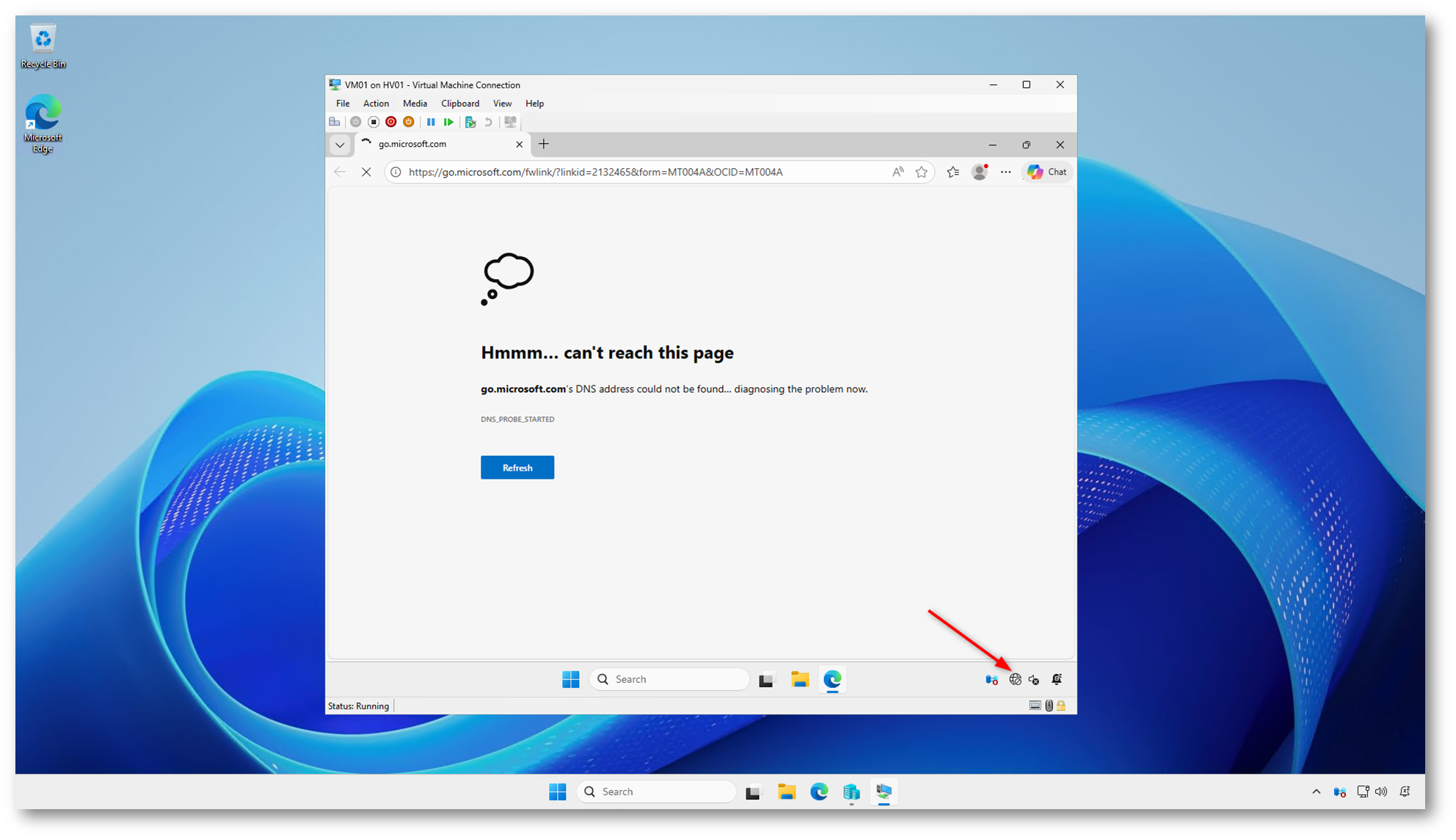Open the Action menu
Screen dimensions: 1456x840
(x=376, y=104)
